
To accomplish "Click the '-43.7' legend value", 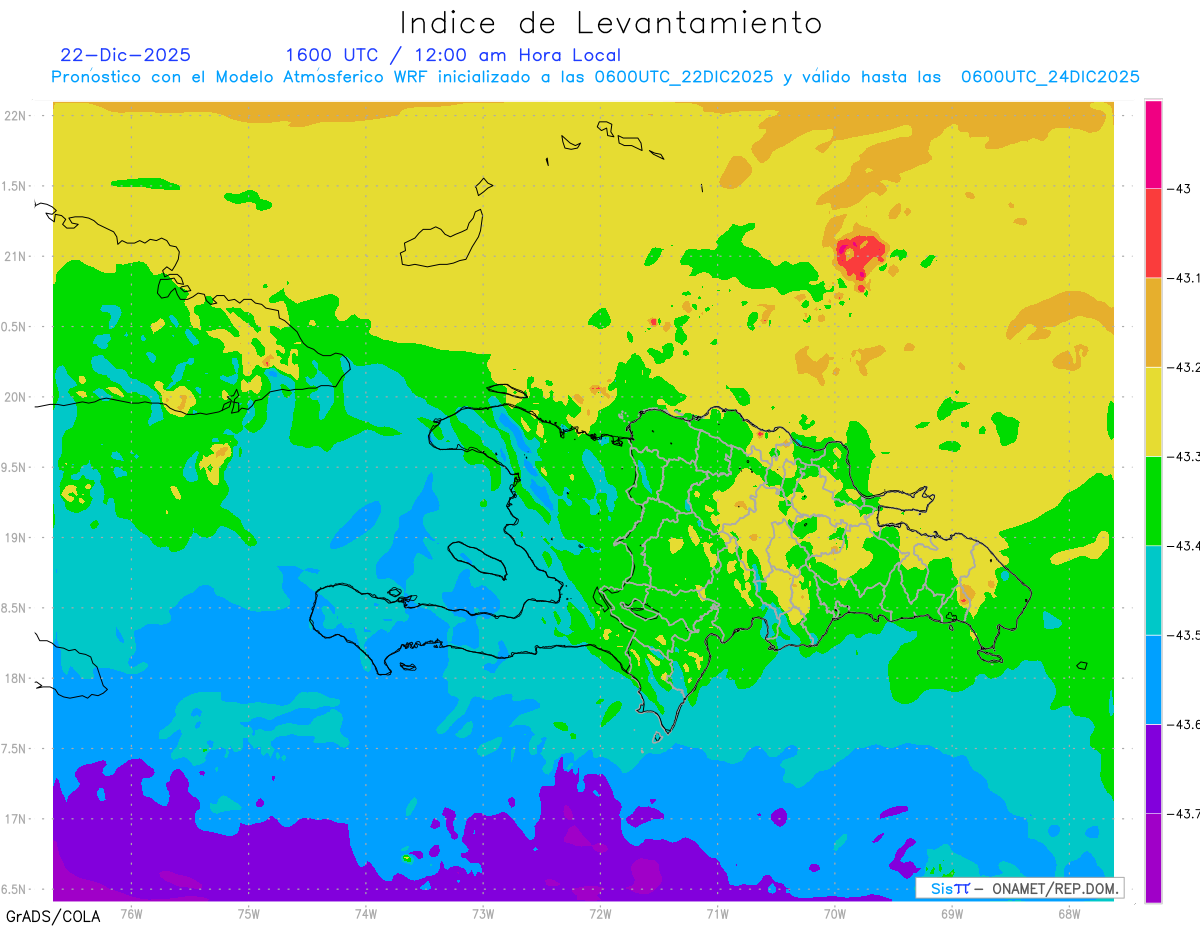I will (1184, 813).
